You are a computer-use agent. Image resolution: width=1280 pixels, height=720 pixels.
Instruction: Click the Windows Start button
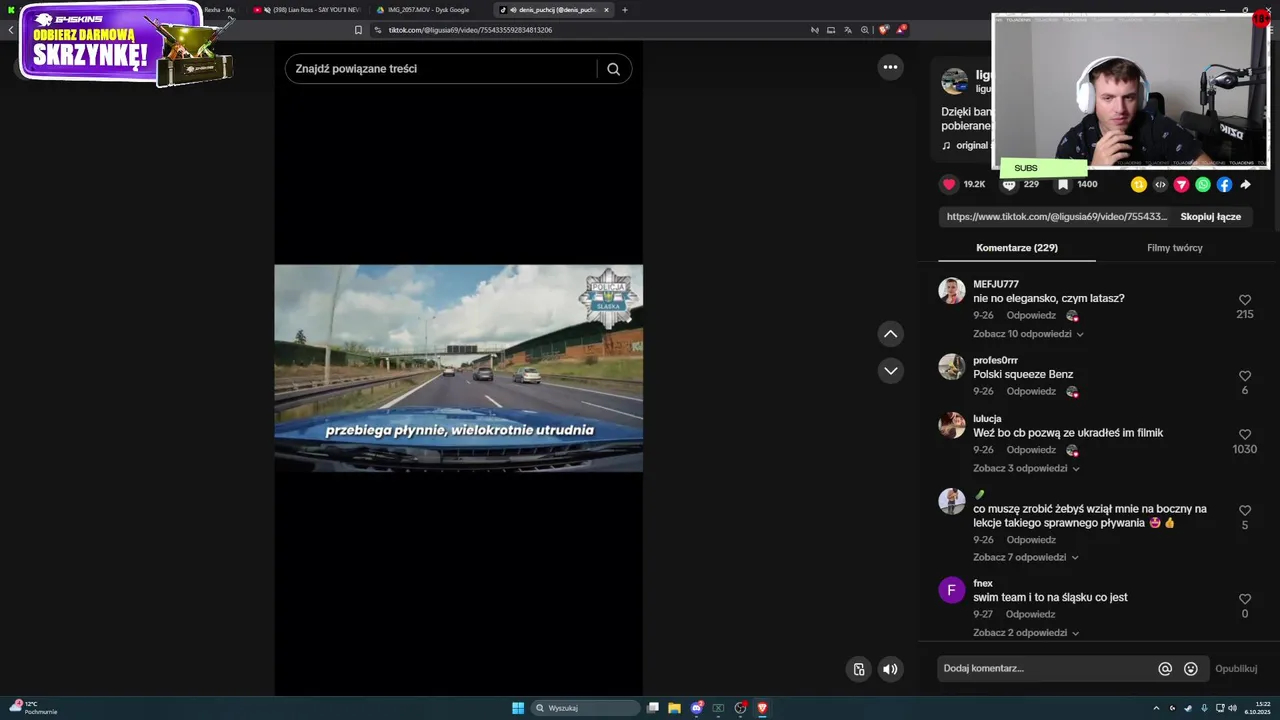click(518, 708)
